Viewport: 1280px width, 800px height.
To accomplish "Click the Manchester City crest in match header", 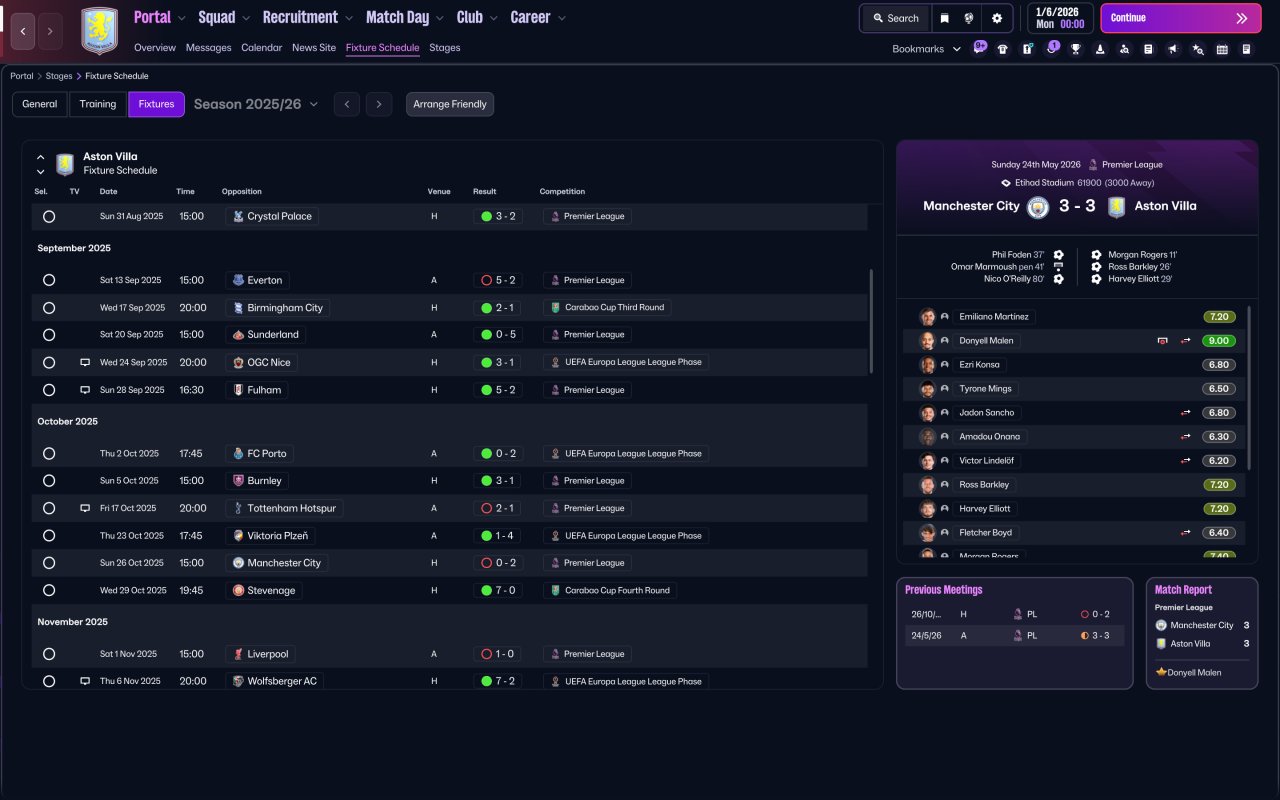I will pos(1037,207).
